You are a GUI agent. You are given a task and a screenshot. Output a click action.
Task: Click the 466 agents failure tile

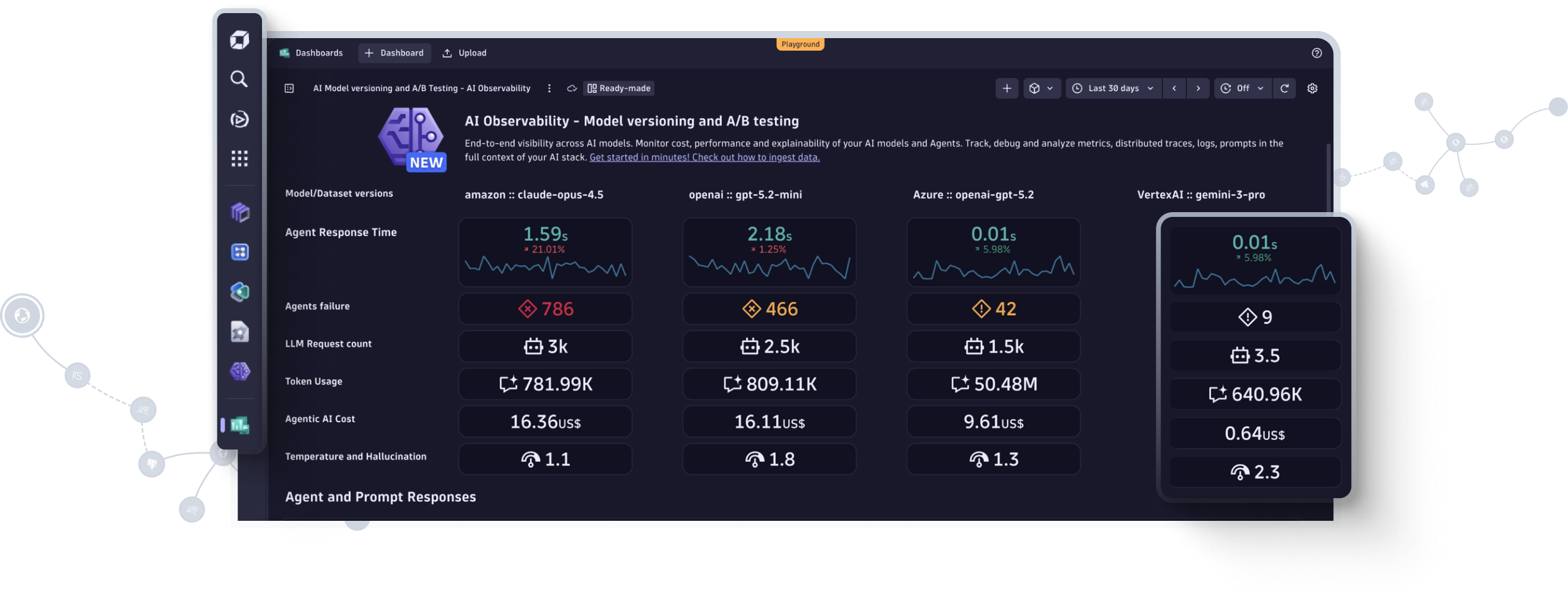click(769, 309)
